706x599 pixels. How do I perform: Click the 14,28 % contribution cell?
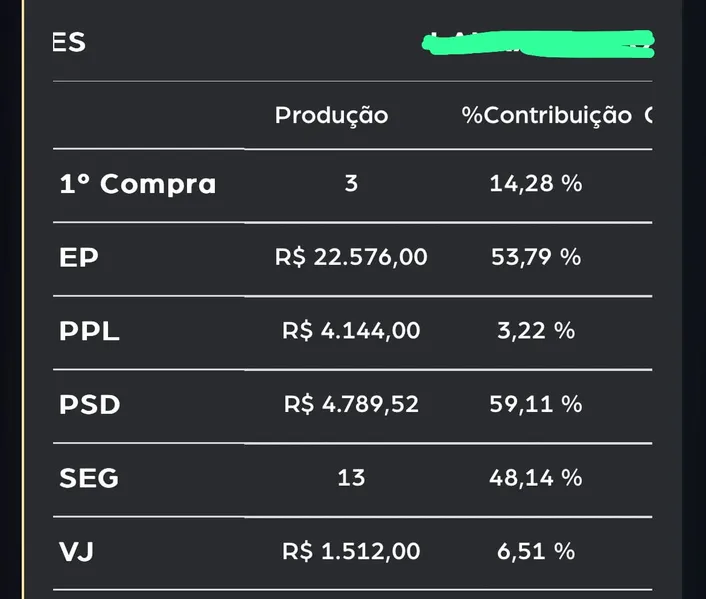point(536,184)
